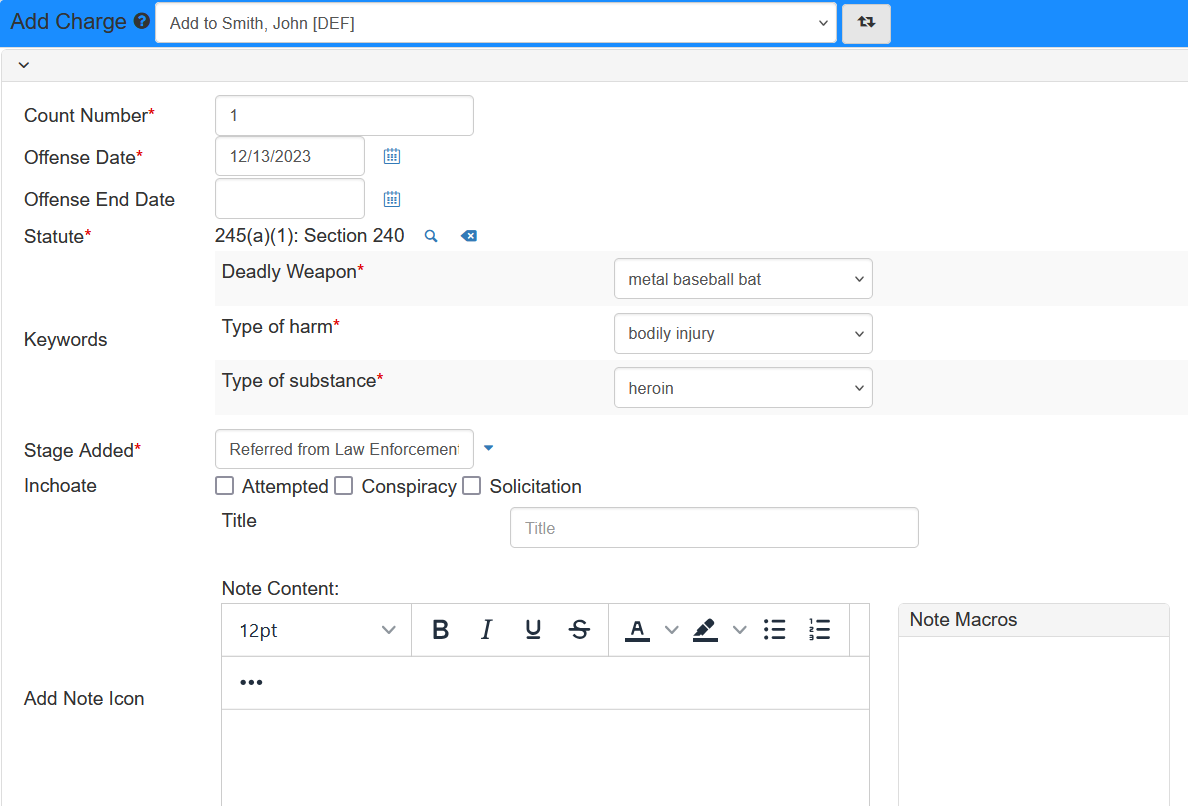Expand the Type of harm dropdown

pos(743,333)
